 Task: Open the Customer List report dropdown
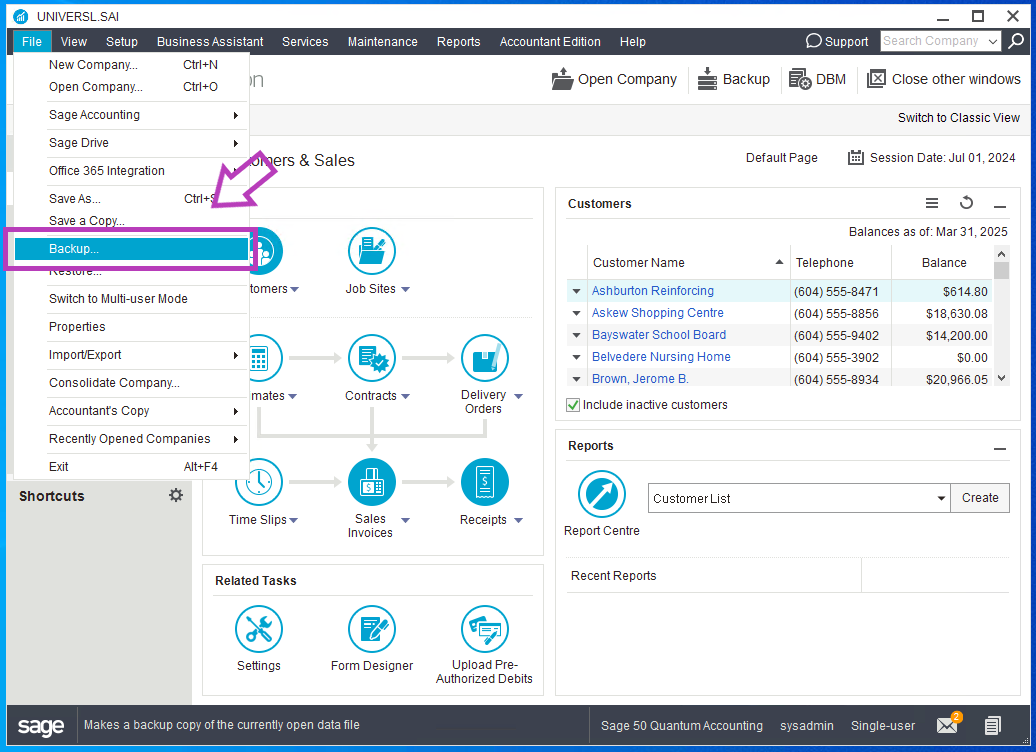coord(941,498)
